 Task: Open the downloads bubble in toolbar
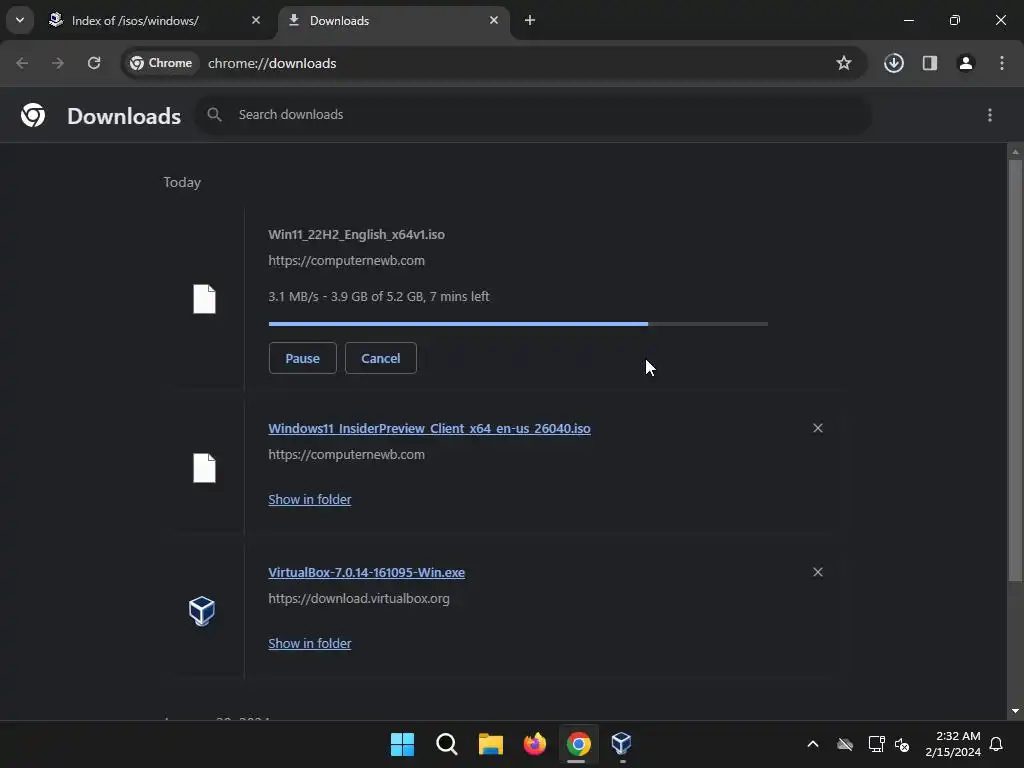click(x=894, y=63)
